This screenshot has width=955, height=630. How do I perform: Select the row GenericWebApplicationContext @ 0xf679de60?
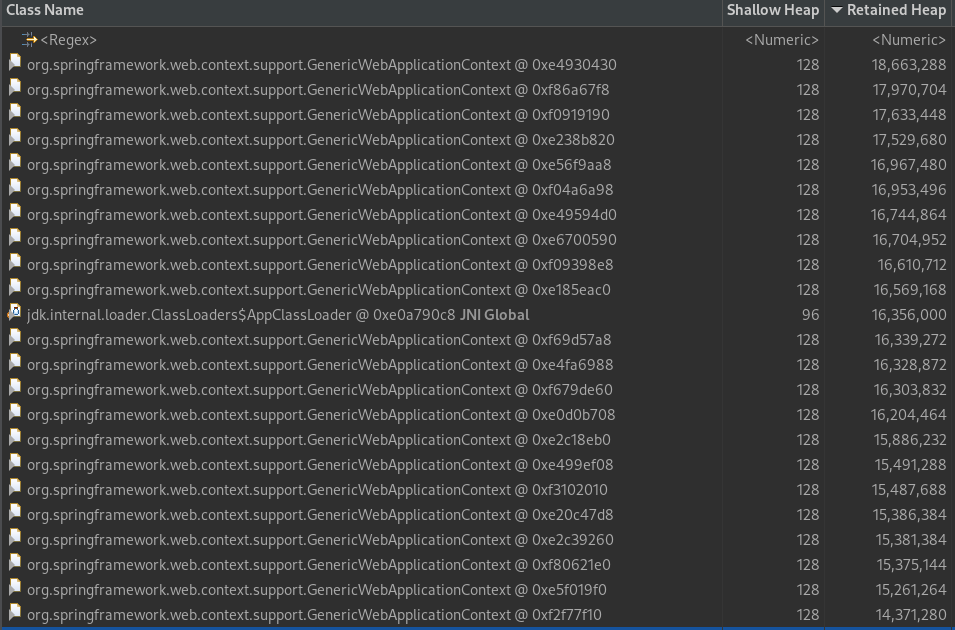click(x=478, y=389)
